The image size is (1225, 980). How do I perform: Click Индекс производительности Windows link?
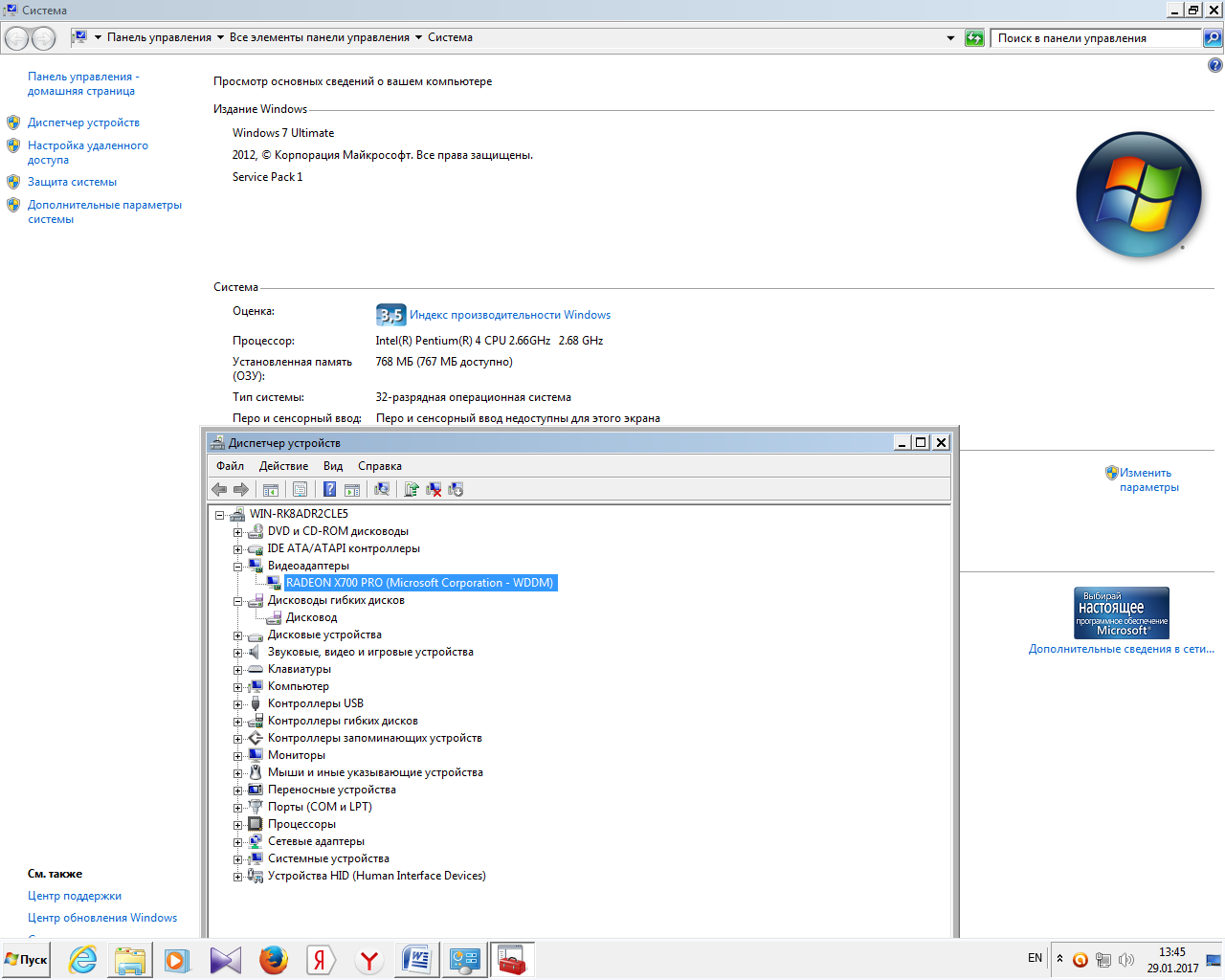pyautogui.click(x=510, y=315)
